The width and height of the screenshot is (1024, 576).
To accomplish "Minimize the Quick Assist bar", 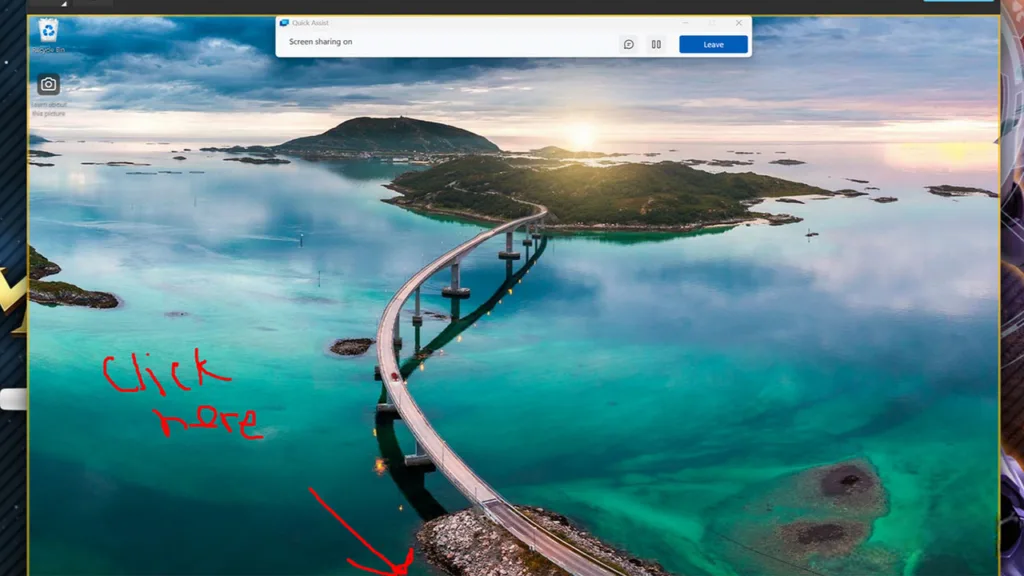I will pyautogui.click(x=685, y=23).
